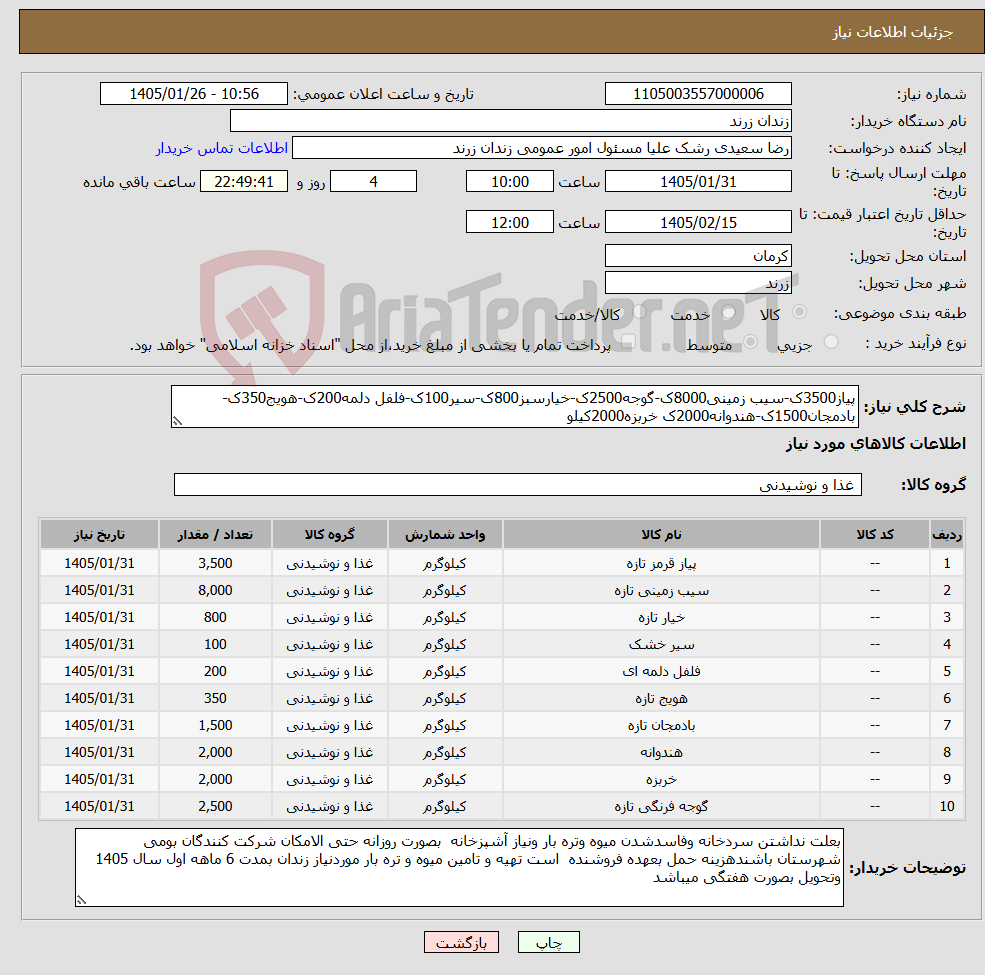This screenshot has height=975, width=985.
Task: Click the تاریخ نیاز column header
Action: [x=99, y=535]
